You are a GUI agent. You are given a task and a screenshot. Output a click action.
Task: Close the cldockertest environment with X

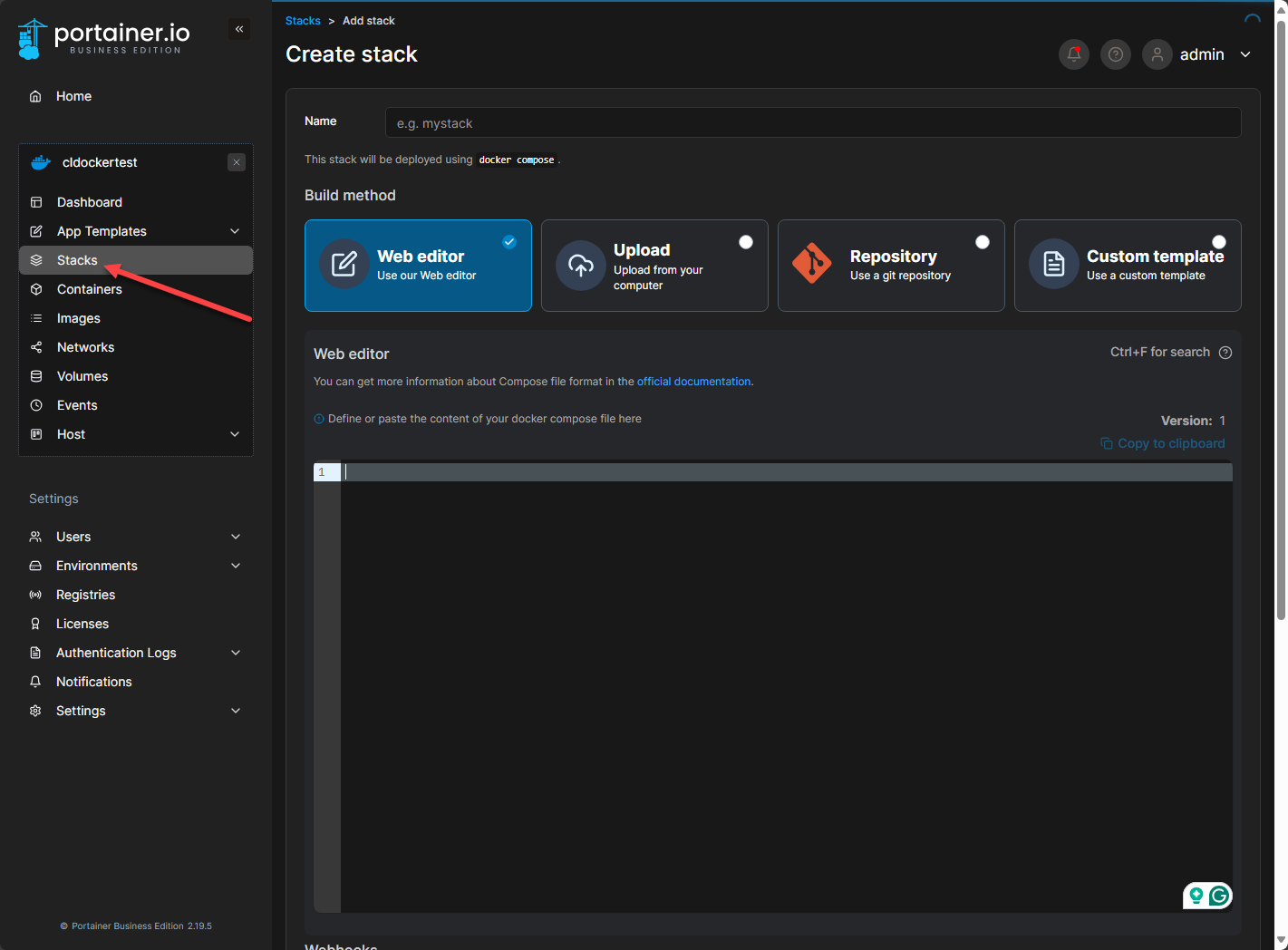click(237, 162)
